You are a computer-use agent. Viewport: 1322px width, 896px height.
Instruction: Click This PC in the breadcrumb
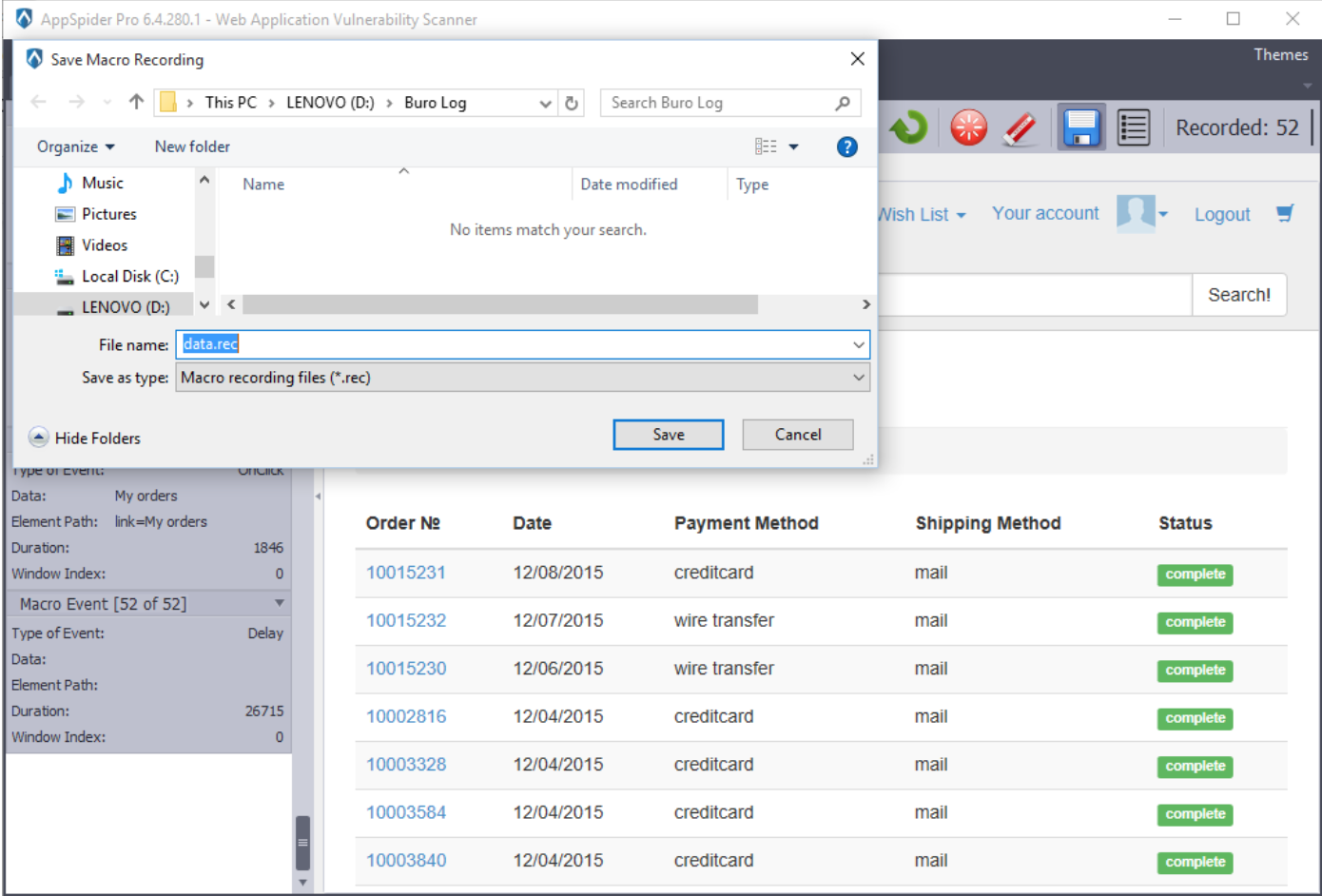(x=230, y=103)
